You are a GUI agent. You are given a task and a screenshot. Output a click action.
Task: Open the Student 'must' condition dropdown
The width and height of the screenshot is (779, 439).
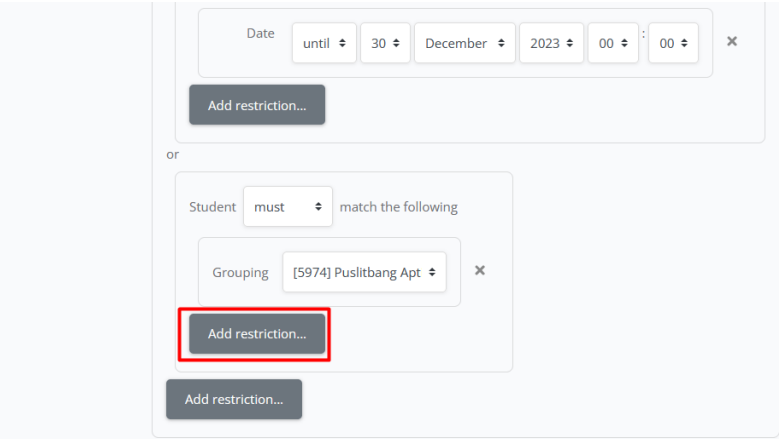point(288,207)
